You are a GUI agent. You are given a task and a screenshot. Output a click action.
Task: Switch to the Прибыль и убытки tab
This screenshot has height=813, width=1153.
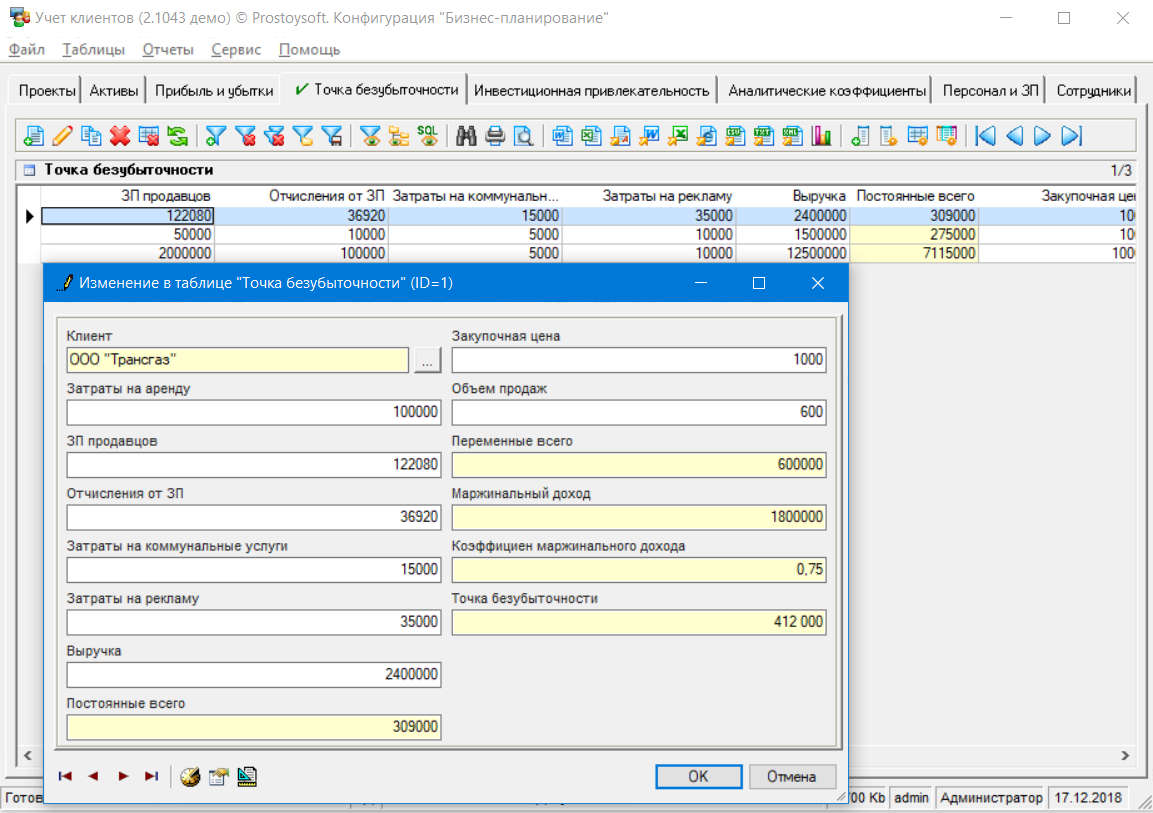point(214,90)
